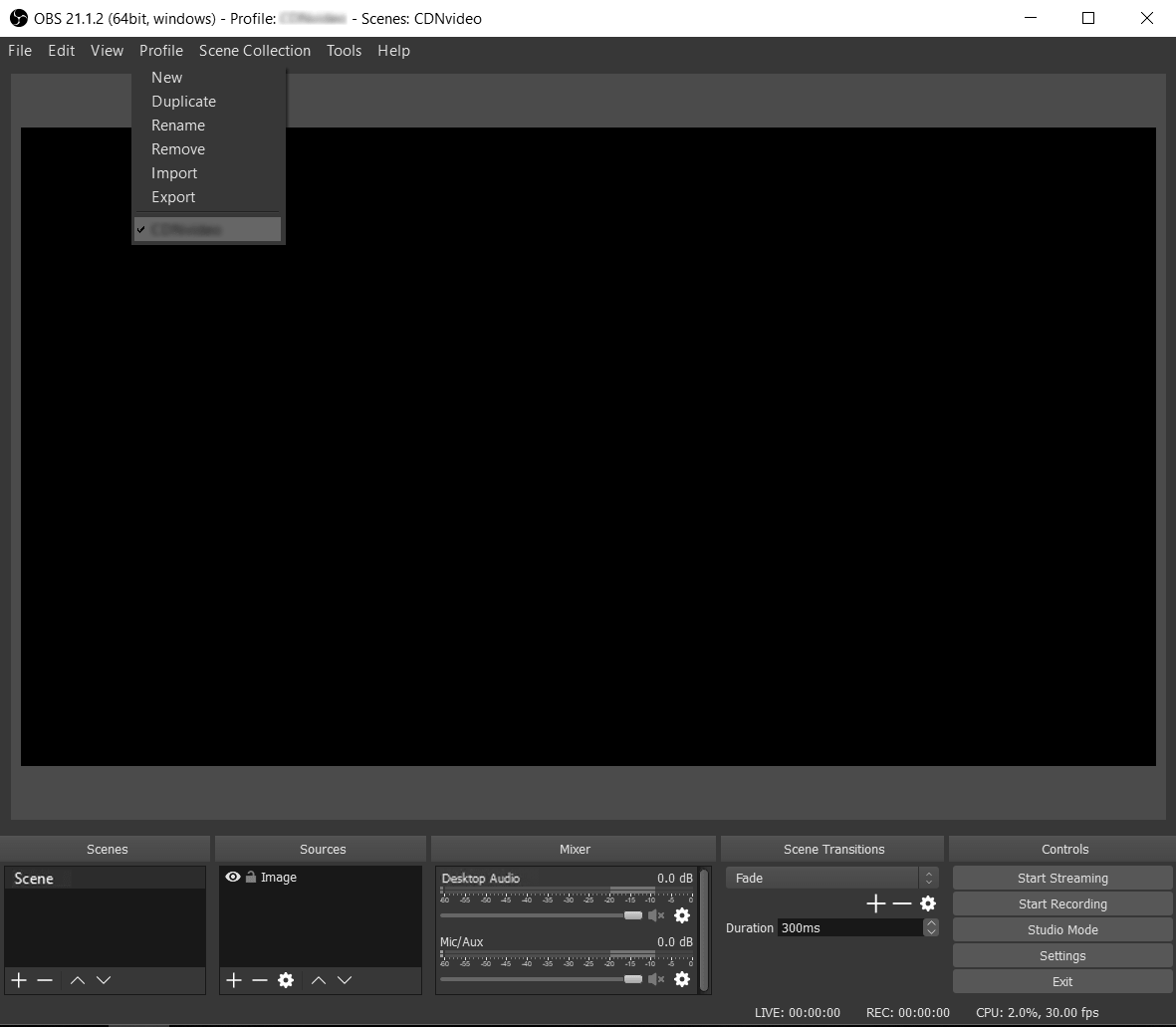Click the Duration stepper arrows
Image resolution: width=1176 pixels, height=1027 pixels.
(x=931, y=927)
